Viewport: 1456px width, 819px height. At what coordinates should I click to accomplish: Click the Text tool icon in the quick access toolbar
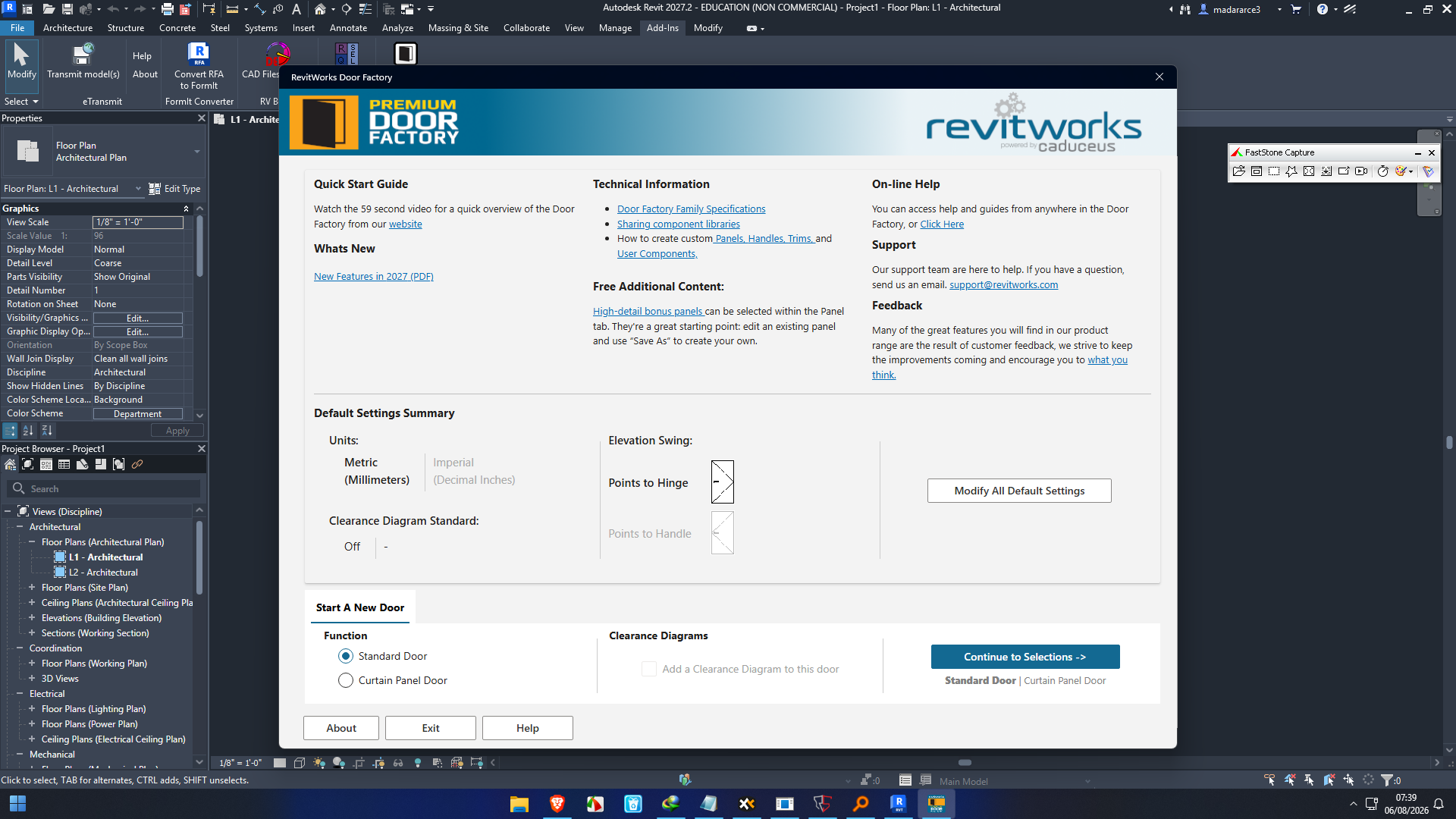click(297, 9)
